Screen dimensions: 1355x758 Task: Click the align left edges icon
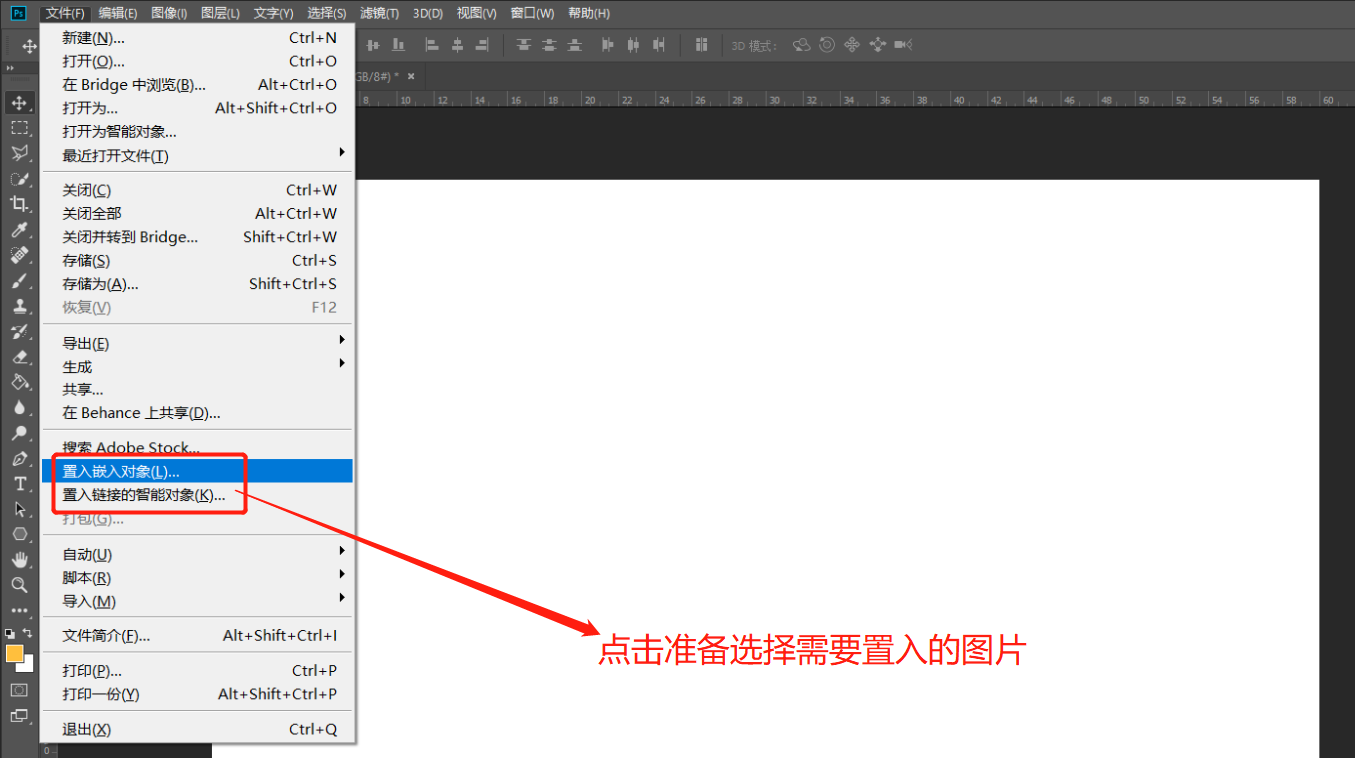pos(433,45)
